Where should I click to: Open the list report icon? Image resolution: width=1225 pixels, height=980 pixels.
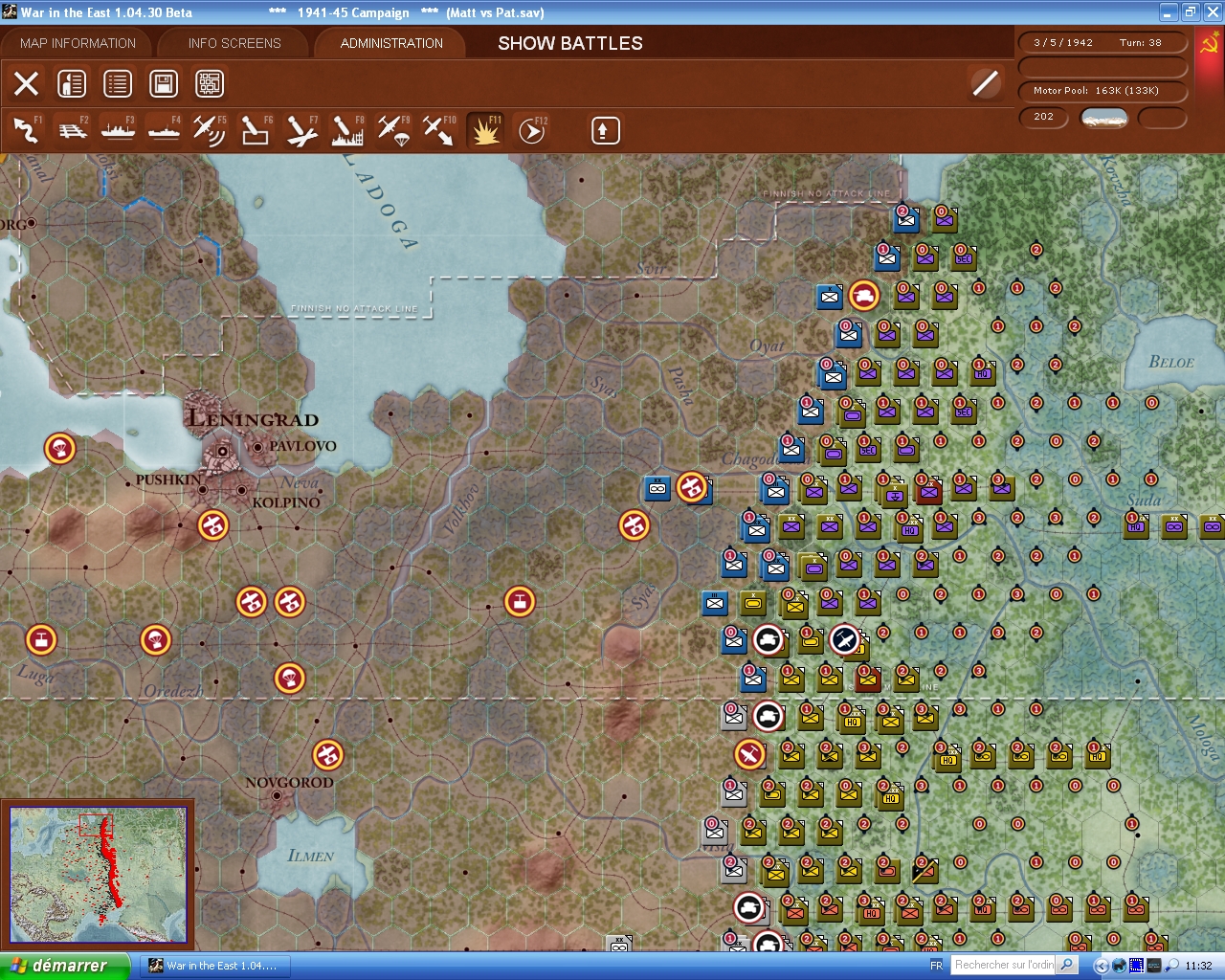point(118,84)
